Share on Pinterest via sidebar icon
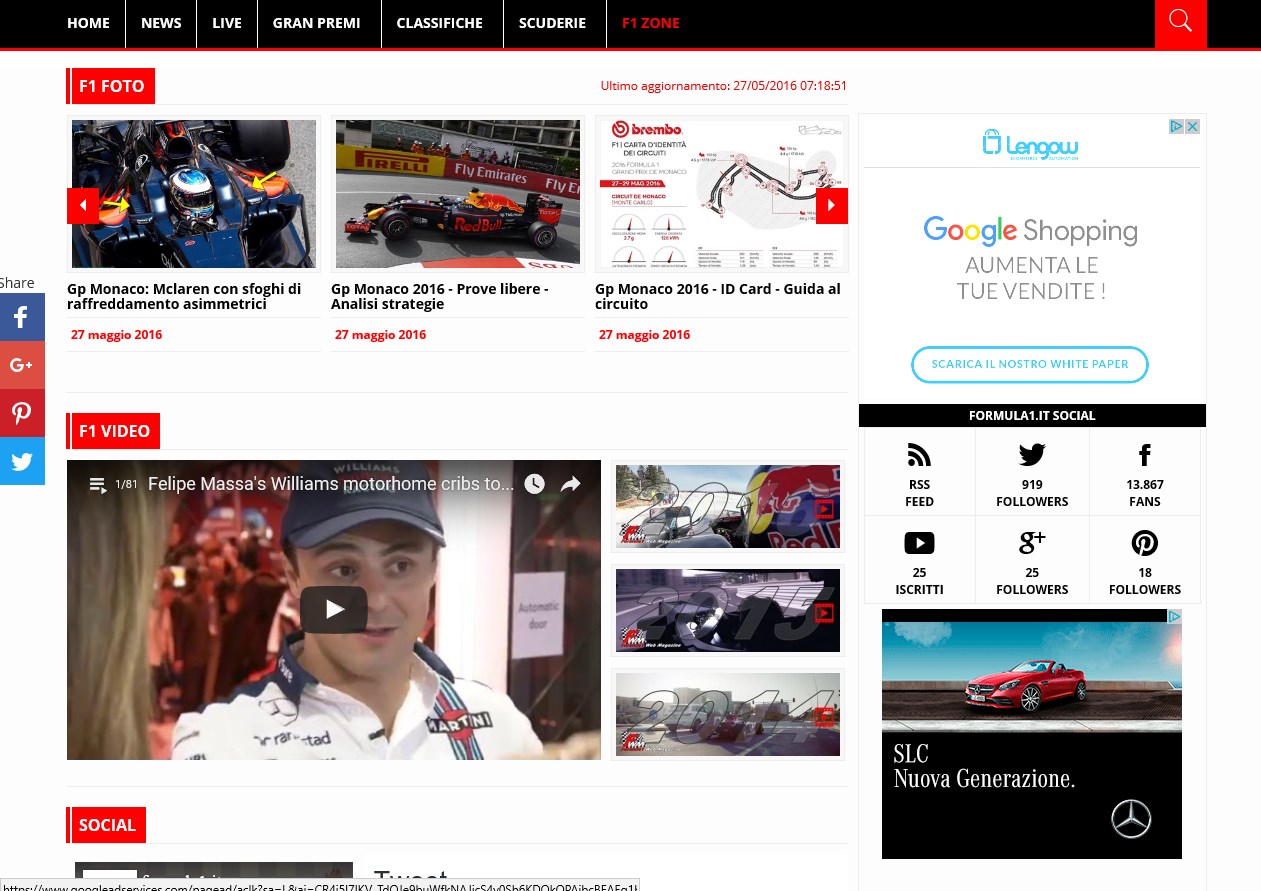The image size is (1261, 891). (22, 413)
